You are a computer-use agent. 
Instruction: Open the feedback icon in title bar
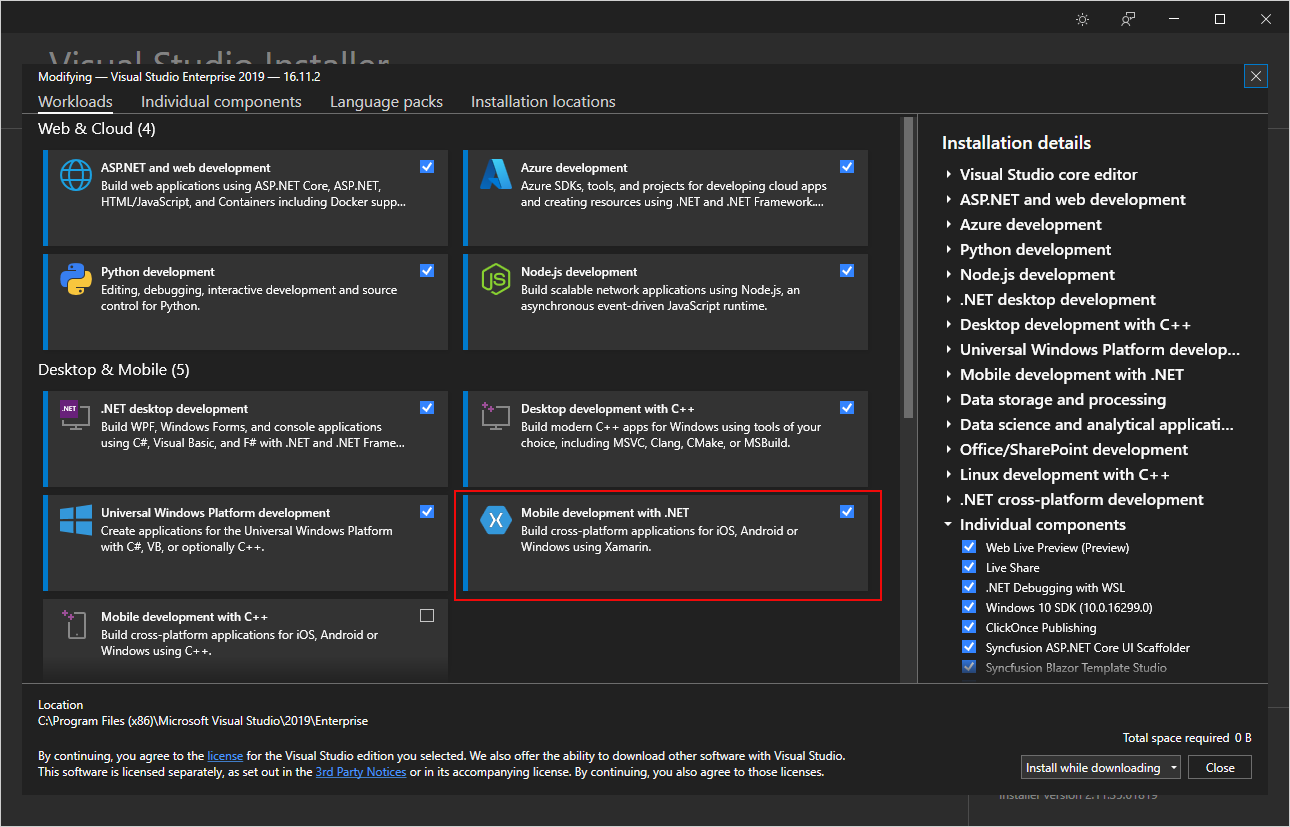point(1128,19)
